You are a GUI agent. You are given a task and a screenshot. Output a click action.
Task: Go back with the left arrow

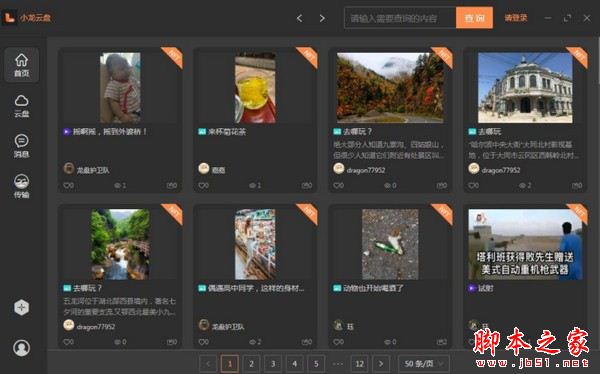pos(300,18)
